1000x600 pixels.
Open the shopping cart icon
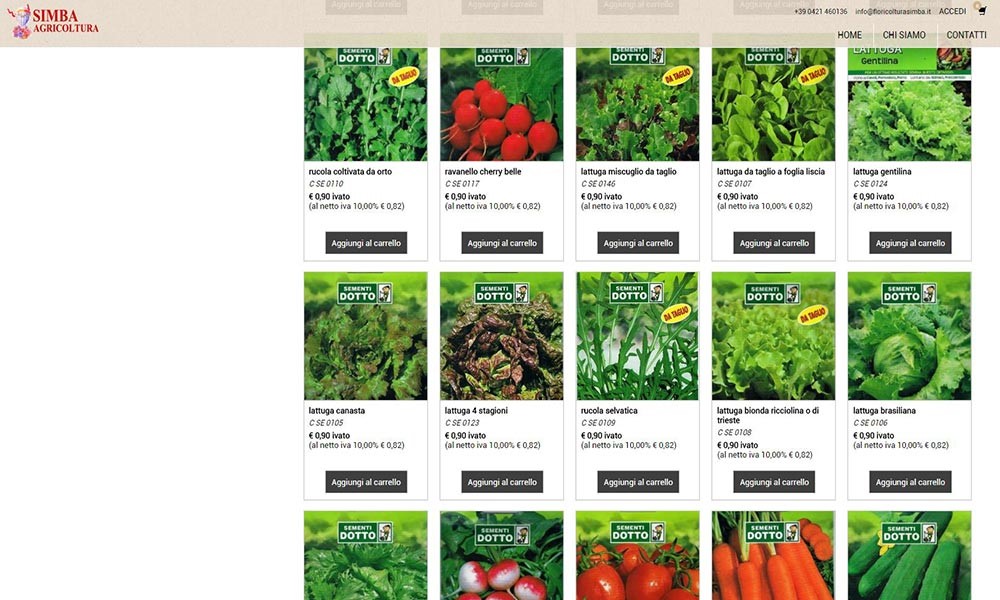[982, 11]
